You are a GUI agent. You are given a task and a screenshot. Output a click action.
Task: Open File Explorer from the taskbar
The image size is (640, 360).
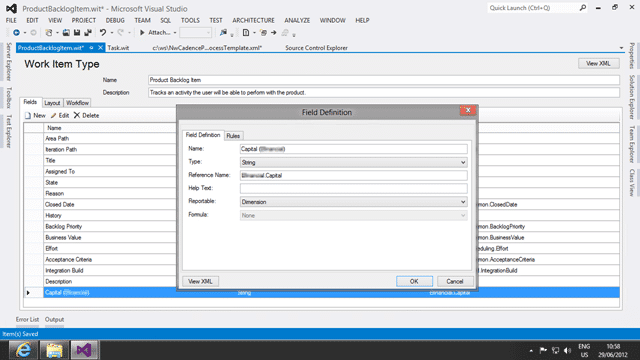[54, 350]
